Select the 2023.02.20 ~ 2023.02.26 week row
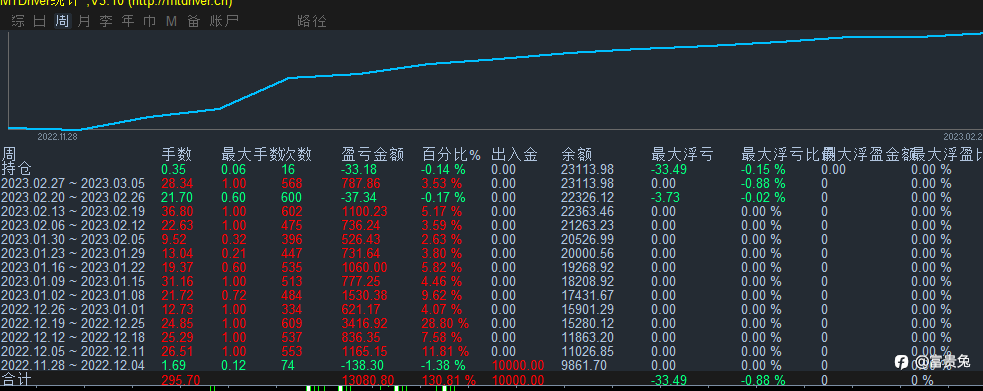The width and height of the screenshot is (983, 391). tap(492, 197)
